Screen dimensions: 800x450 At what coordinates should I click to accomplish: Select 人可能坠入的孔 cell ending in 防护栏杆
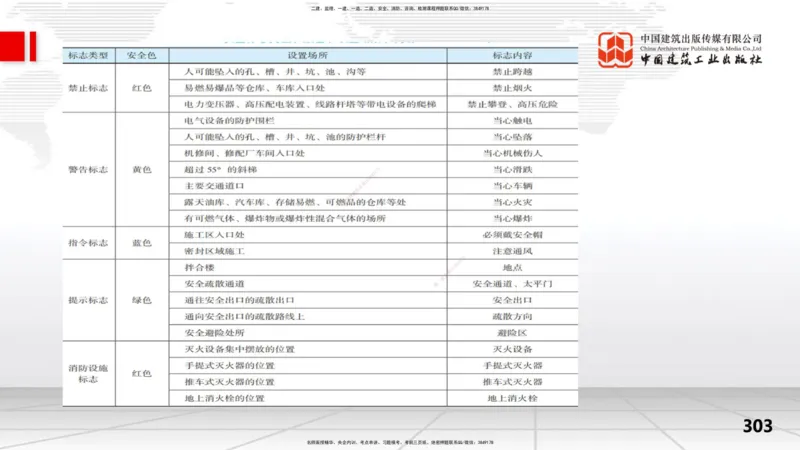308,137
